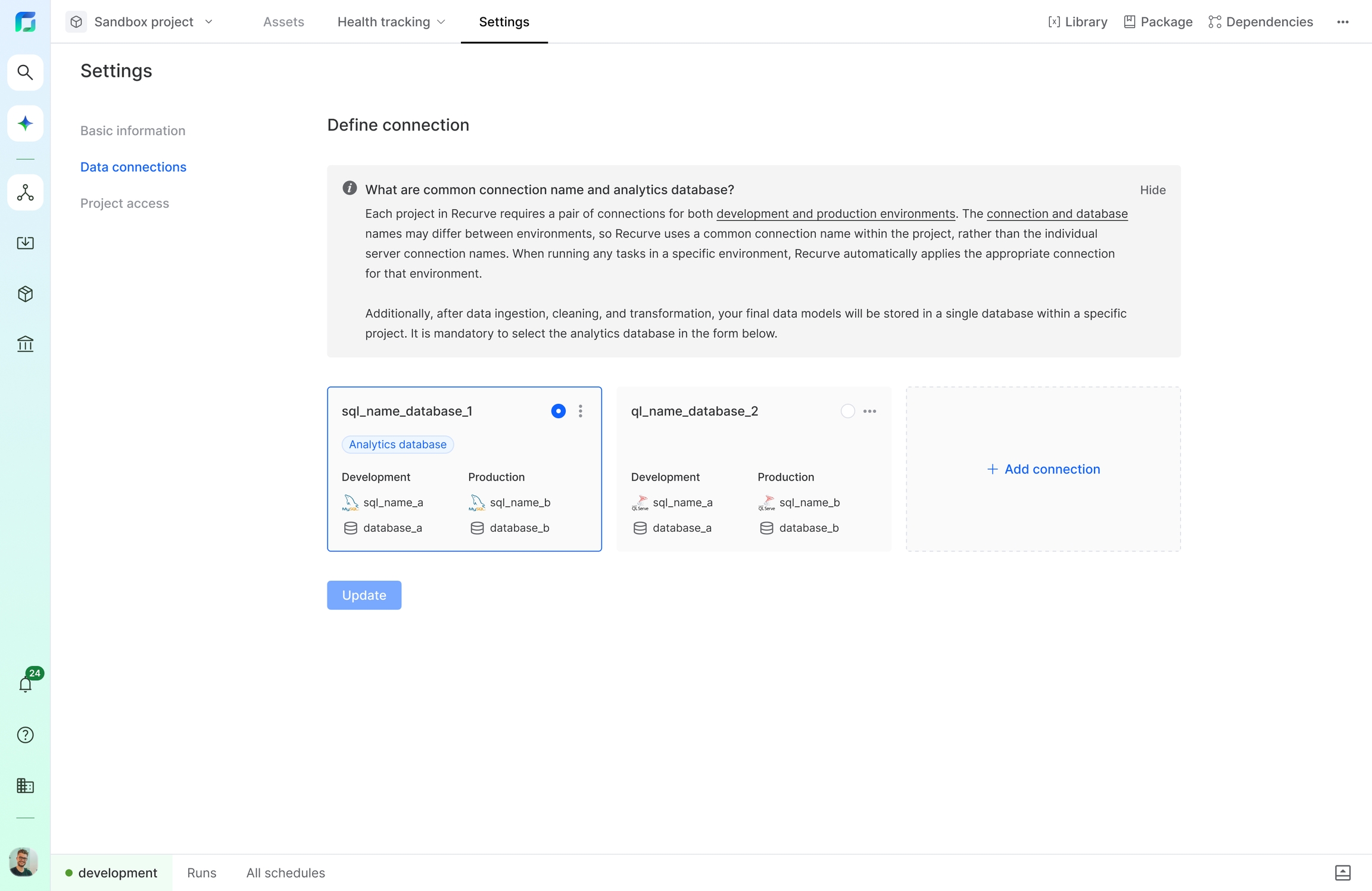The image size is (1372, 891).
Task: Open the package cube sidebar icon
Action: click(x=25, y=294)
